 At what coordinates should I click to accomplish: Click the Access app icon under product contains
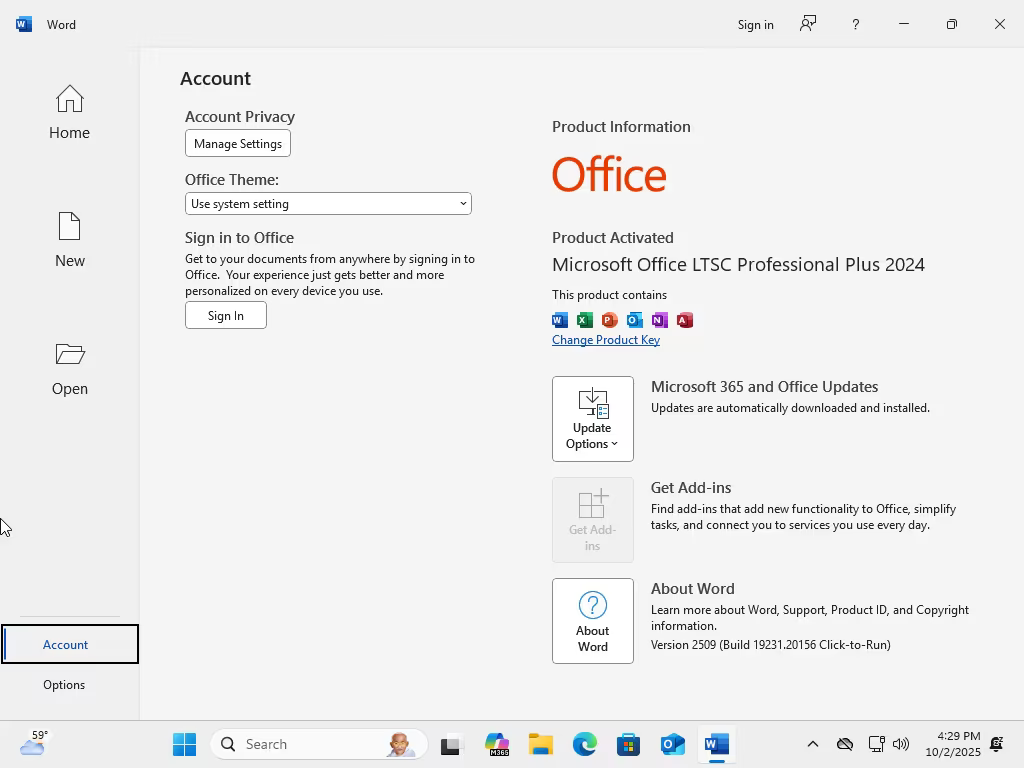tap(684, 320)
